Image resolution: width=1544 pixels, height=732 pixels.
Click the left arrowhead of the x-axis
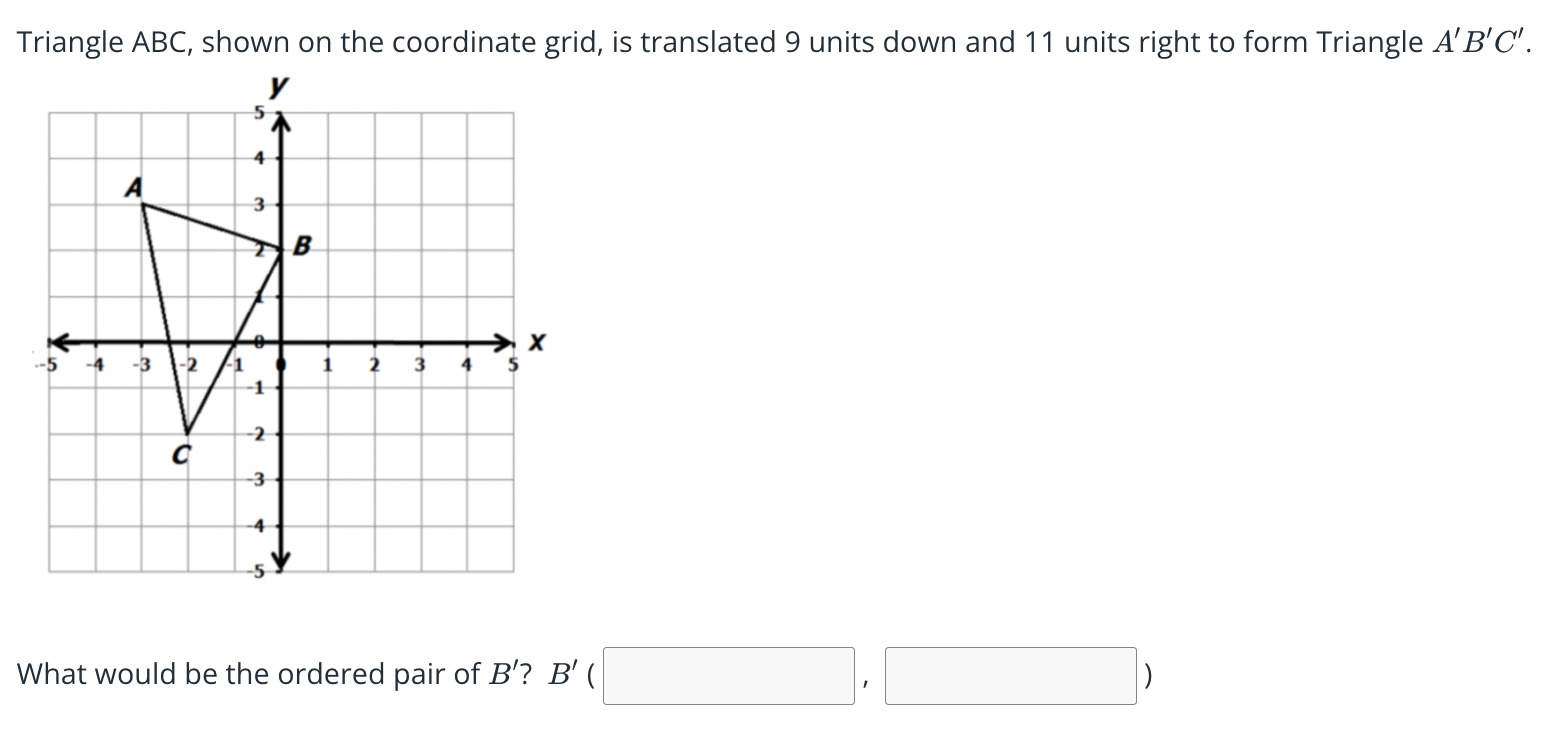(60, 342)
